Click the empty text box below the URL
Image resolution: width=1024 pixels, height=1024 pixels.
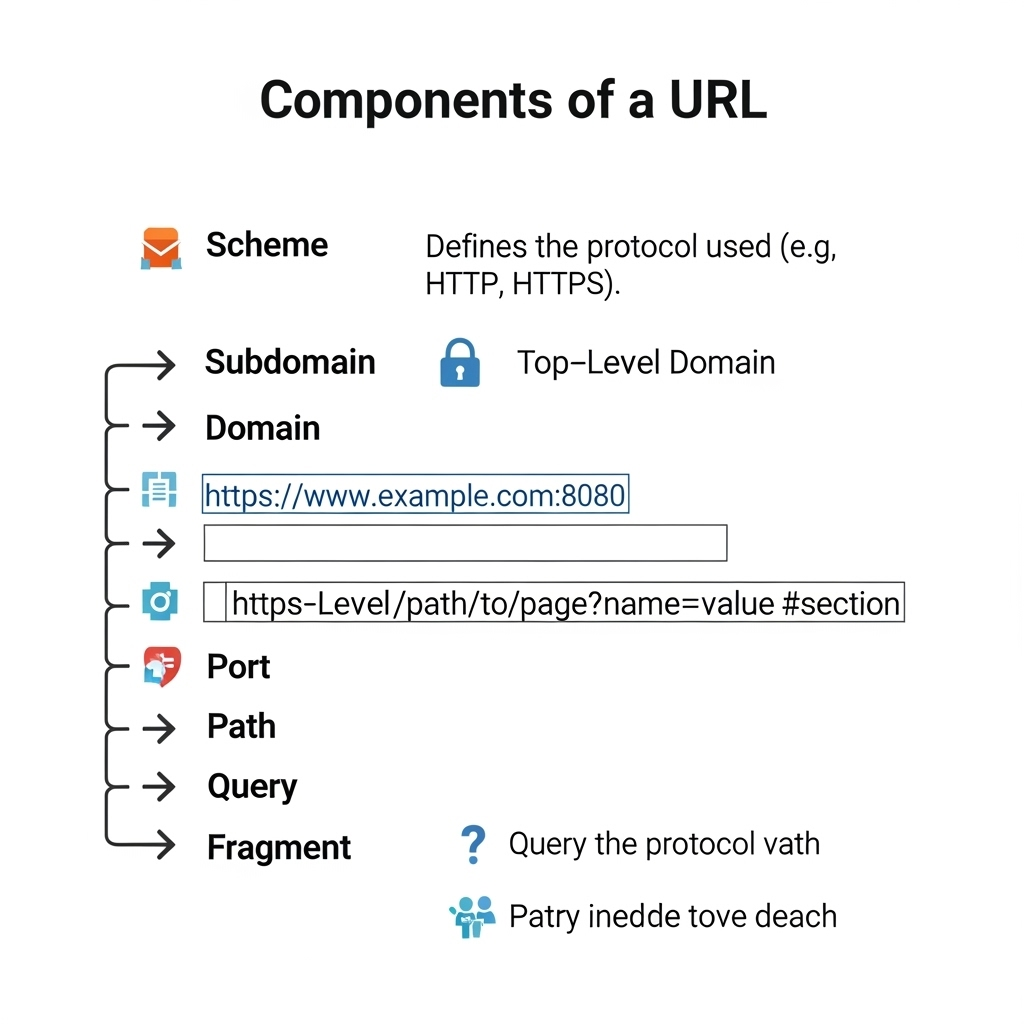pyautogui.click(x=465, y=543)
